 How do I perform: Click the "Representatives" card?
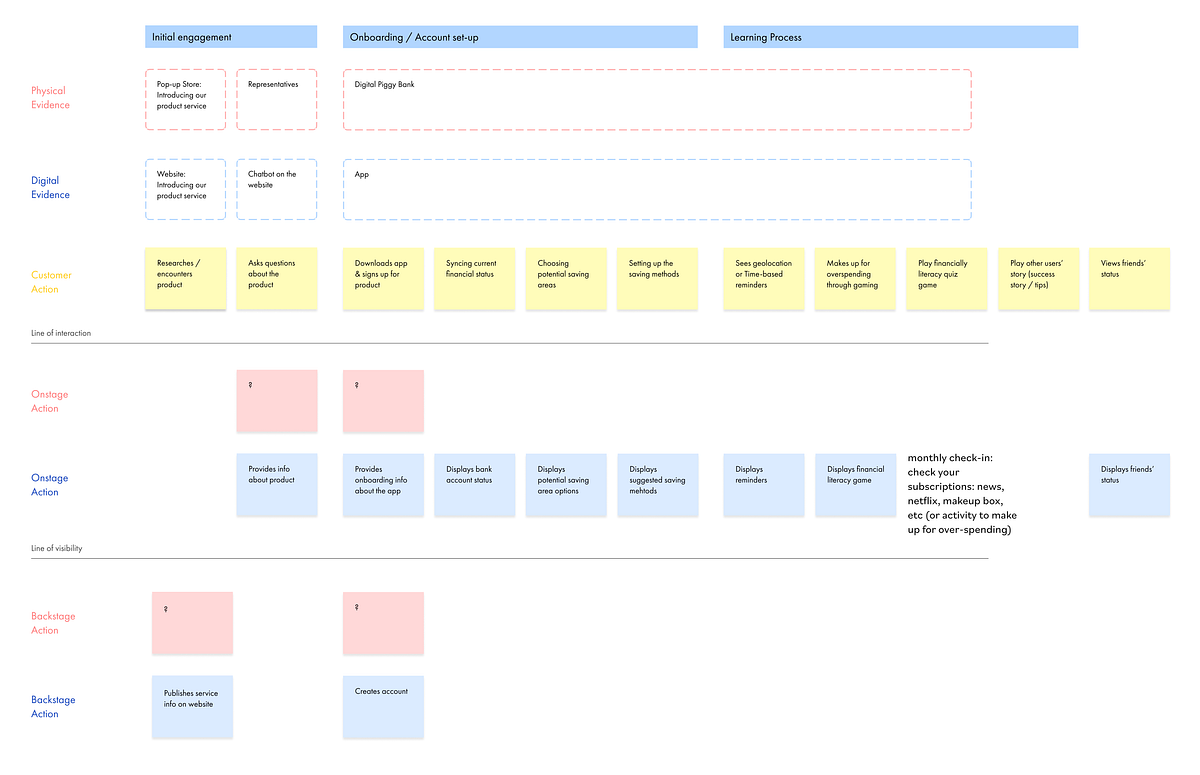point(276,98)
